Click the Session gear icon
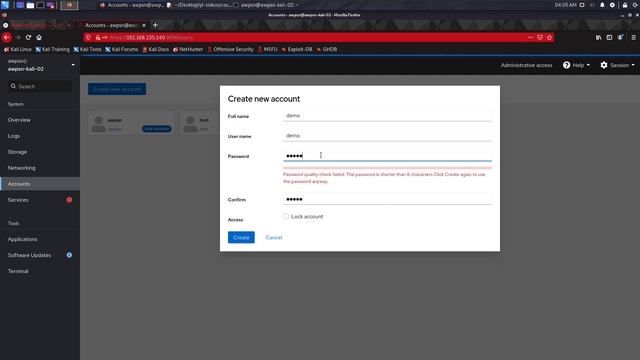This screenshot has width=640, height=360. click(x=604, y=65)
